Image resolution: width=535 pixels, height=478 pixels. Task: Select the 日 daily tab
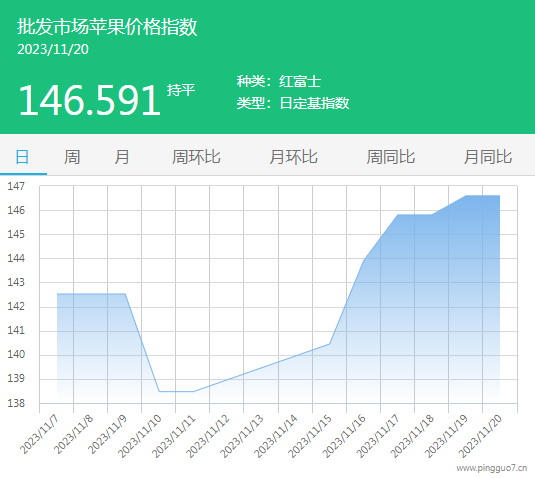(23, 157)
